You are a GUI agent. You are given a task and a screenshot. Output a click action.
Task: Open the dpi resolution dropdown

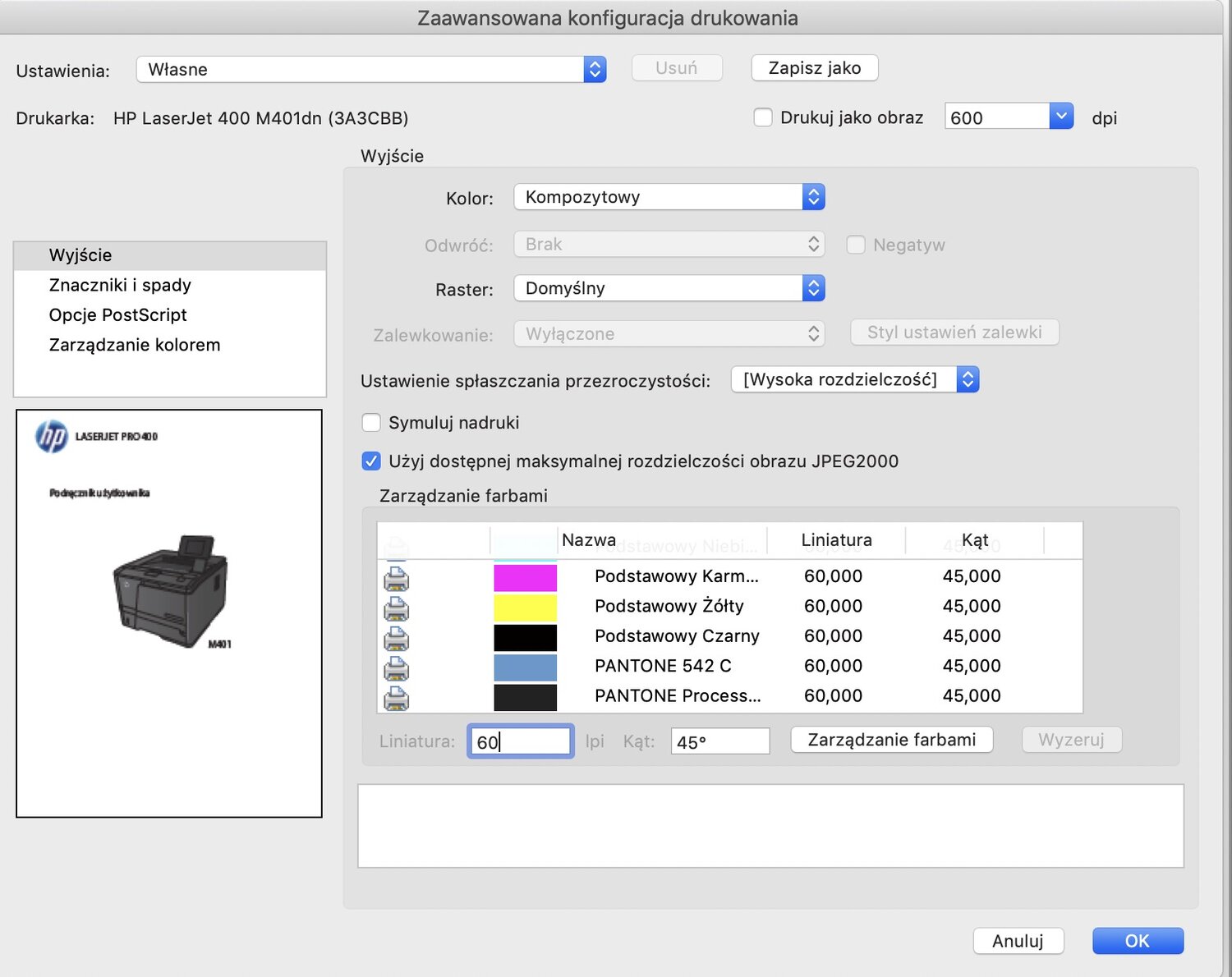1060,117
